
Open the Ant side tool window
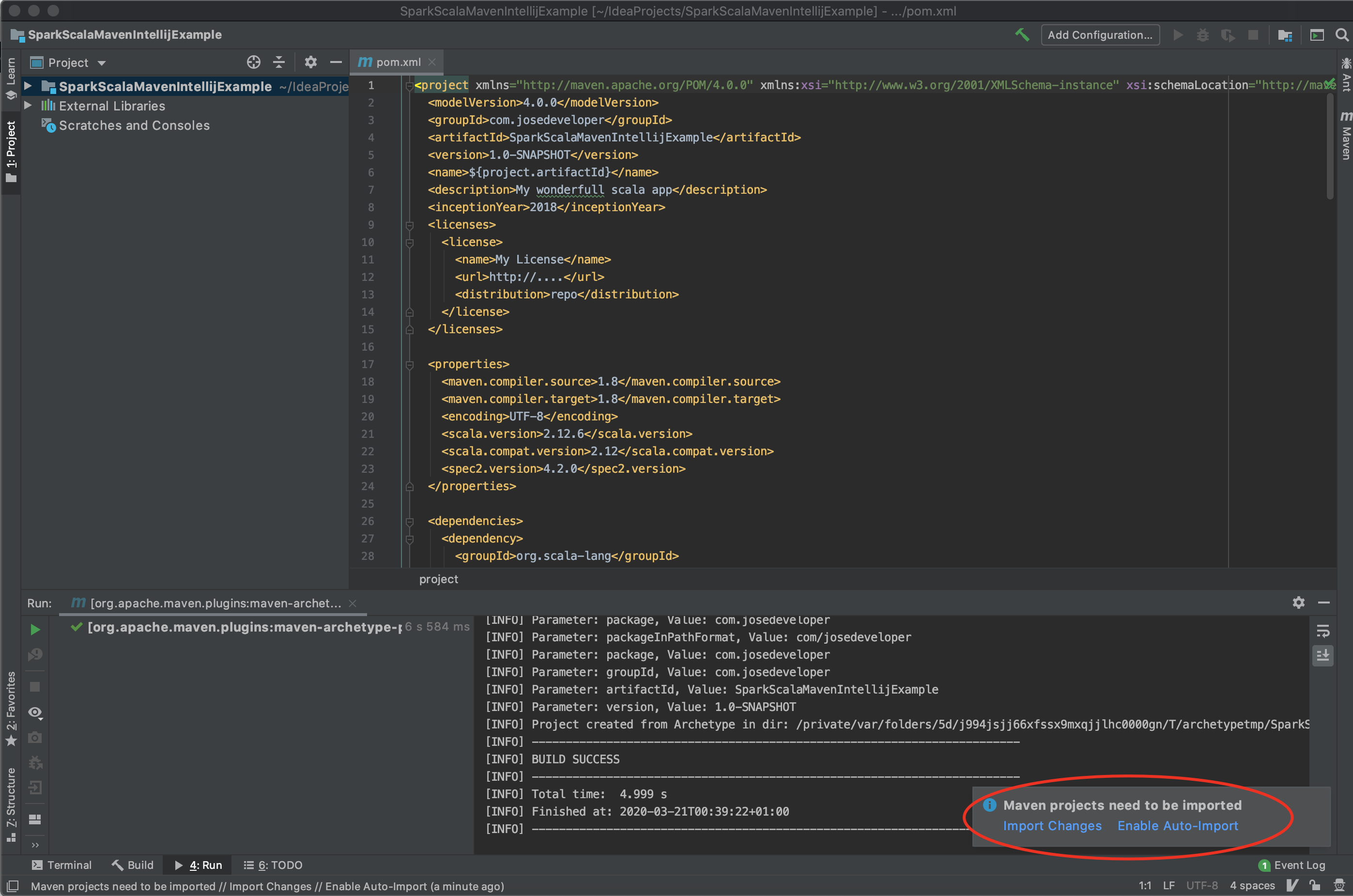1346,74
